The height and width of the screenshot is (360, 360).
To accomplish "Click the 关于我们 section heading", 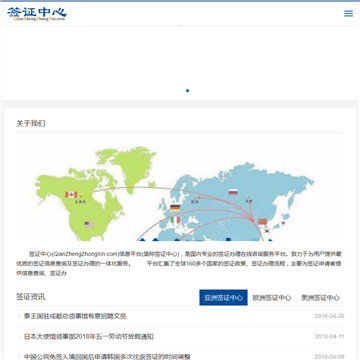I will 31,124.
